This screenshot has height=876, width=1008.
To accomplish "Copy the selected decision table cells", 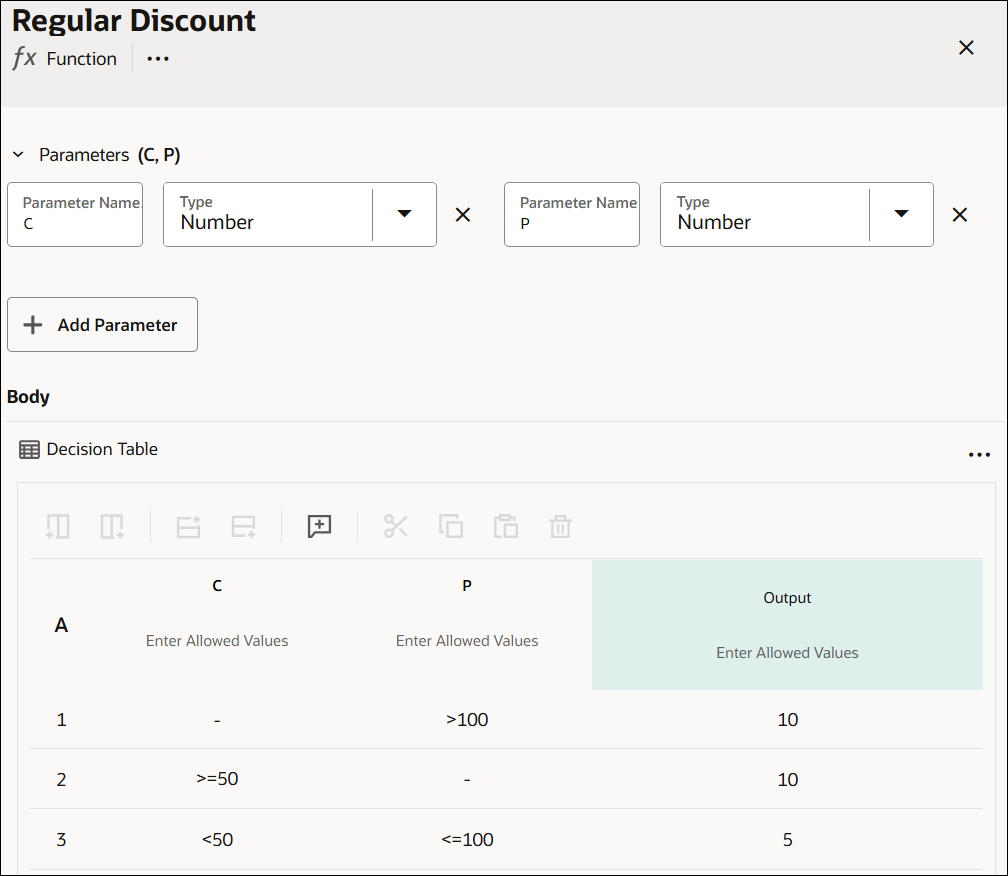I will coord(451,526).
